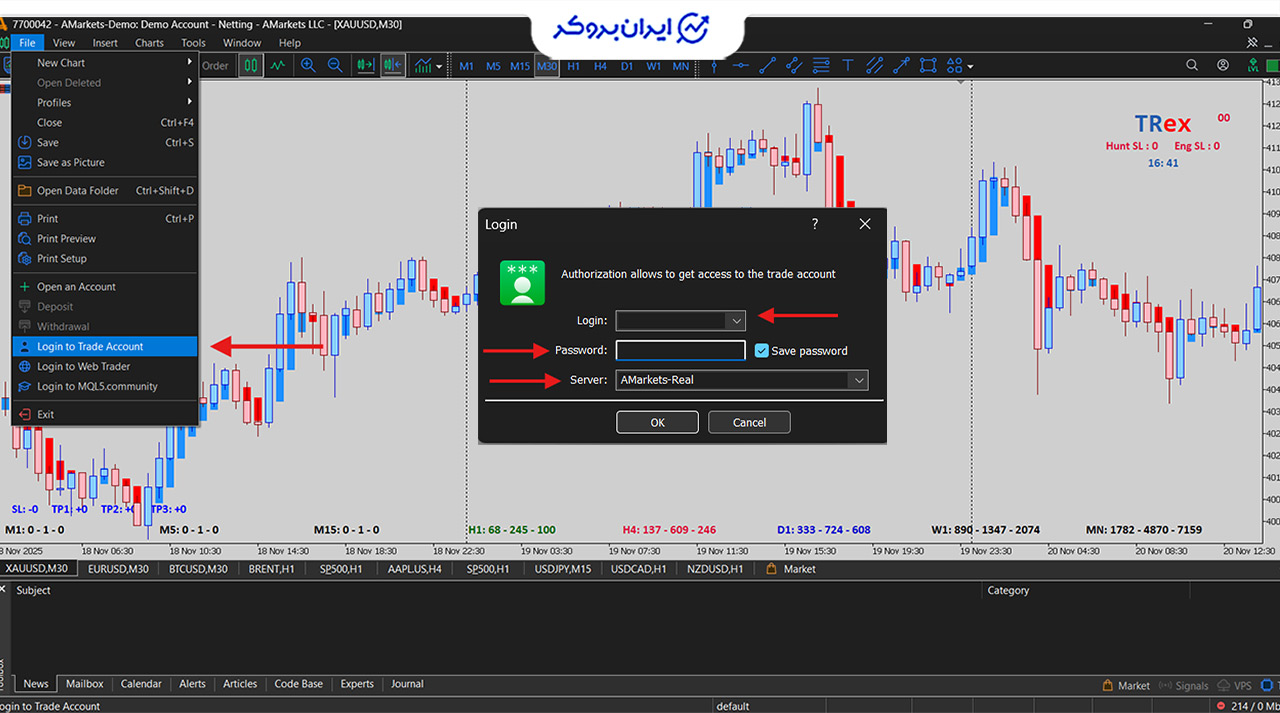Image resolution: width=1280 pixels, height=713 pixels.
Task: Select the vertical line drawing tool
Action: [714, 66]
